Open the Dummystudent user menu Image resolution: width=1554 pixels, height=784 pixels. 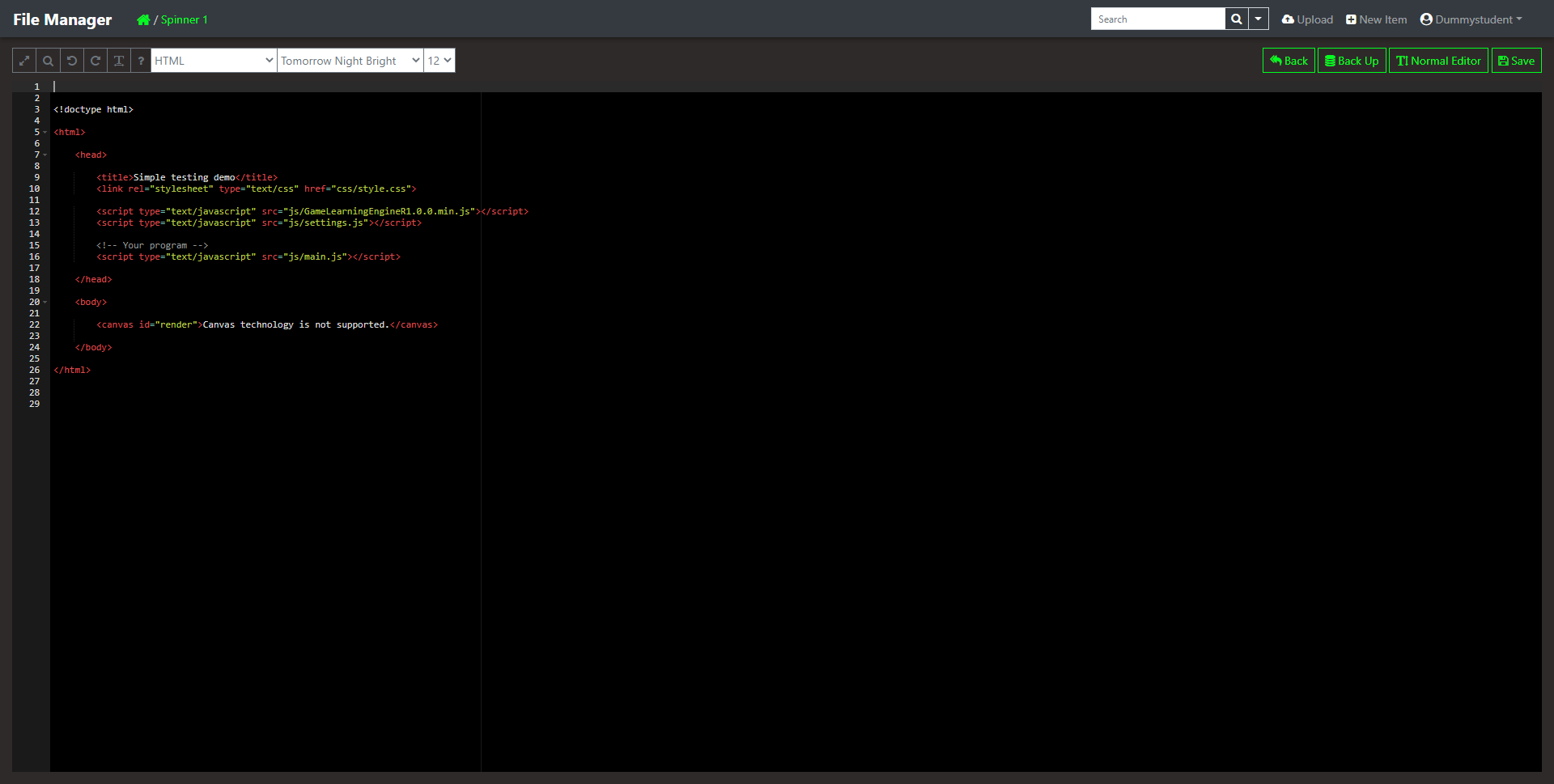(x=1471, y=19)
